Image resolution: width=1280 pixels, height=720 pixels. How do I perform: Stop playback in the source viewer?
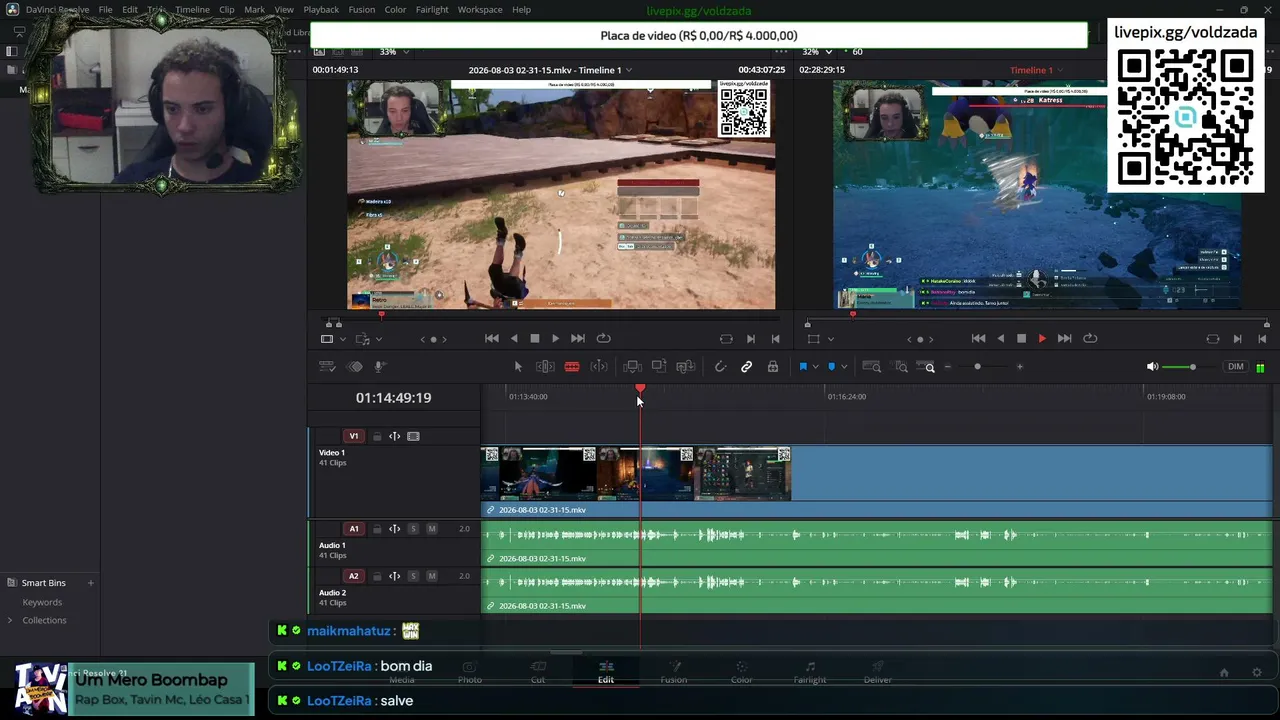[535, 339]
